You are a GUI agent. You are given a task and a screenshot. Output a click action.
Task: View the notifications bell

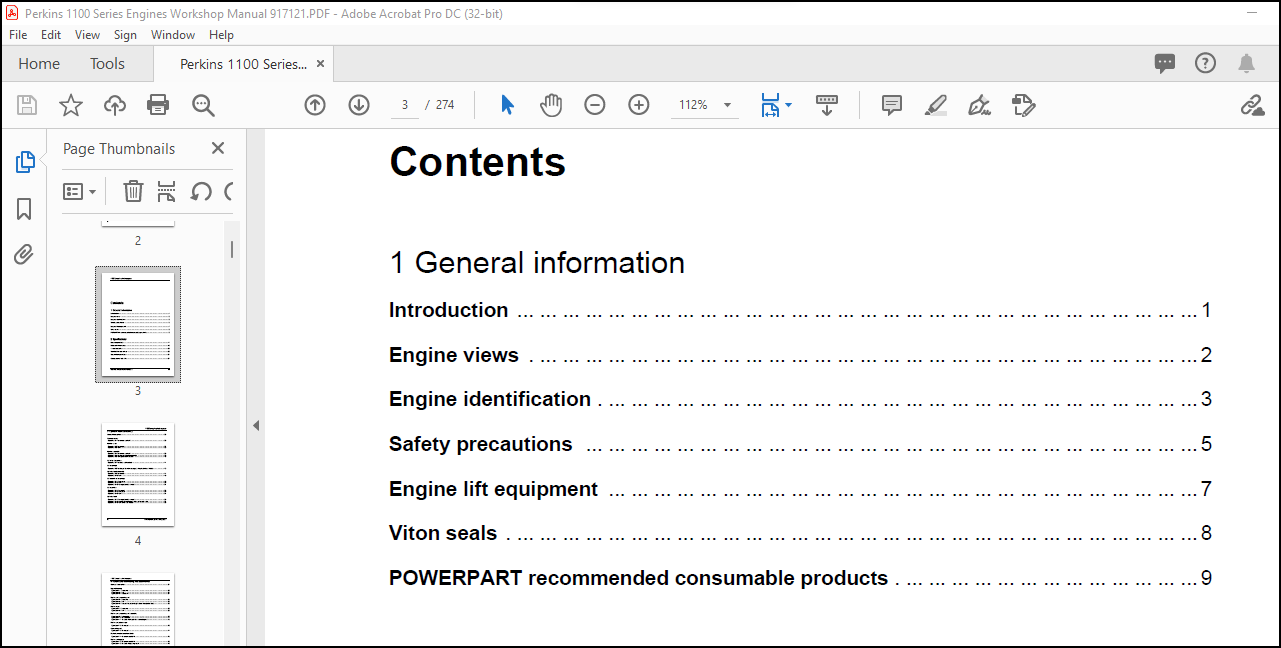point(1246,63)
